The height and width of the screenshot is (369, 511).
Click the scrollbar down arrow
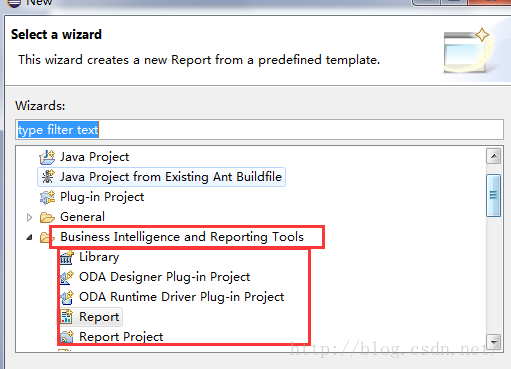tap(494, 342)
